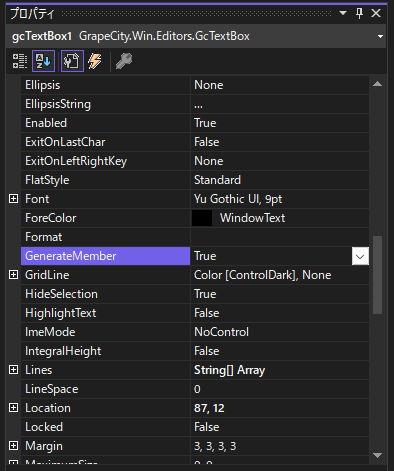Click the String[] Array value
The width and height of the screenshot is (394, 471).
pos(230,370)
